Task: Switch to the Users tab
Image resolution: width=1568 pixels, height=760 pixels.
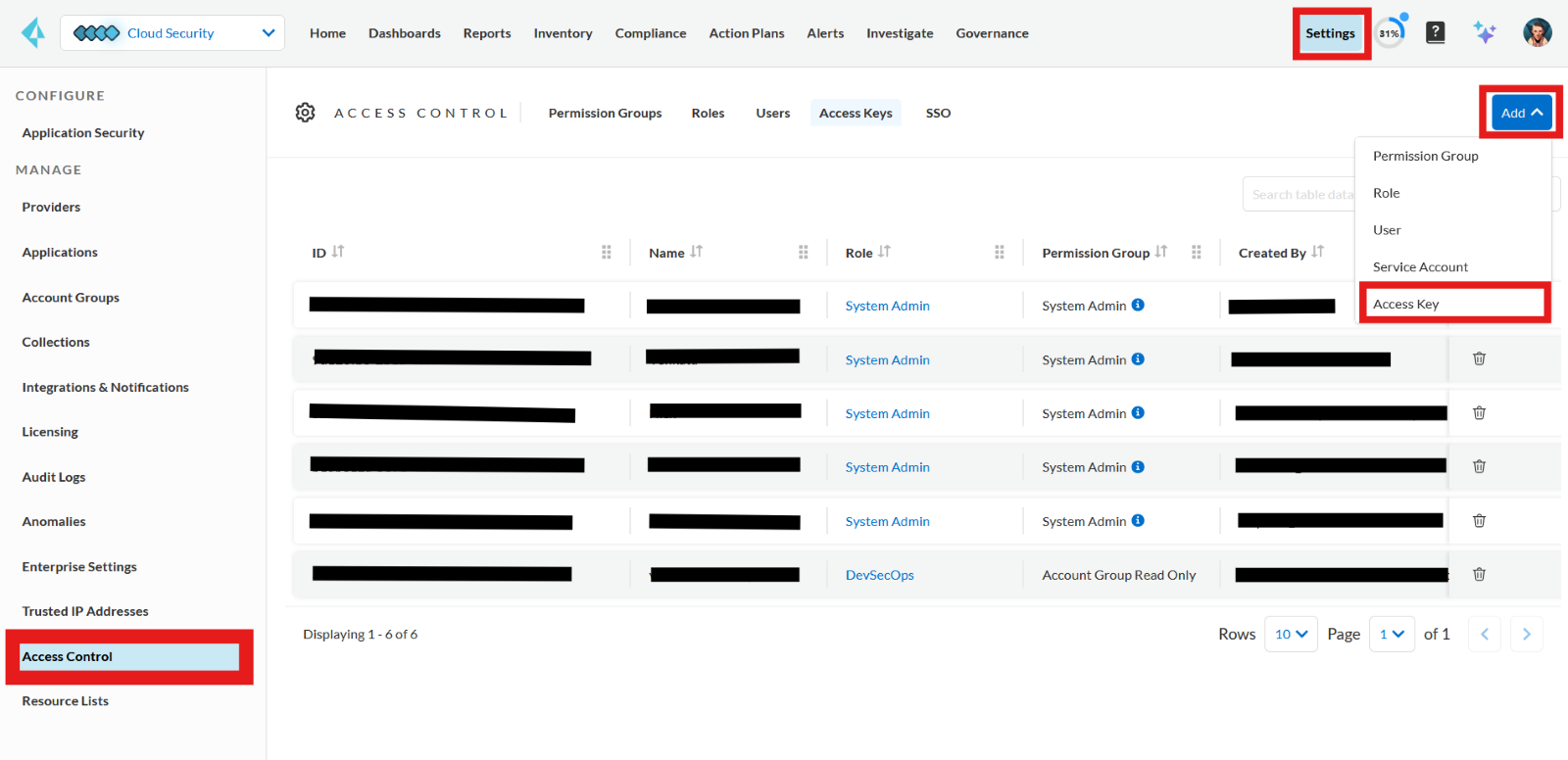Action: (772, 113)
